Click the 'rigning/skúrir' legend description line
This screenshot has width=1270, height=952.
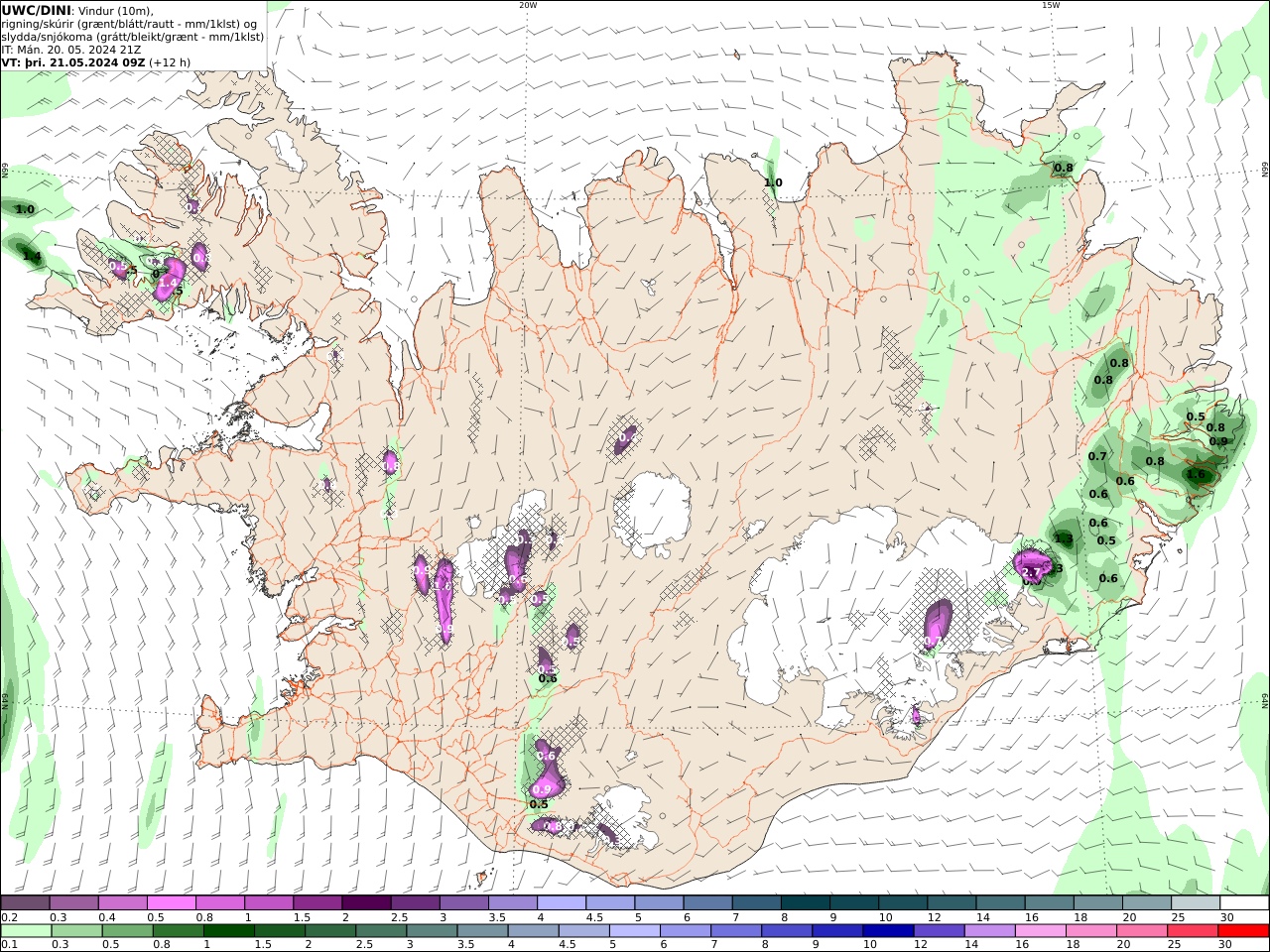click(129, 24)
